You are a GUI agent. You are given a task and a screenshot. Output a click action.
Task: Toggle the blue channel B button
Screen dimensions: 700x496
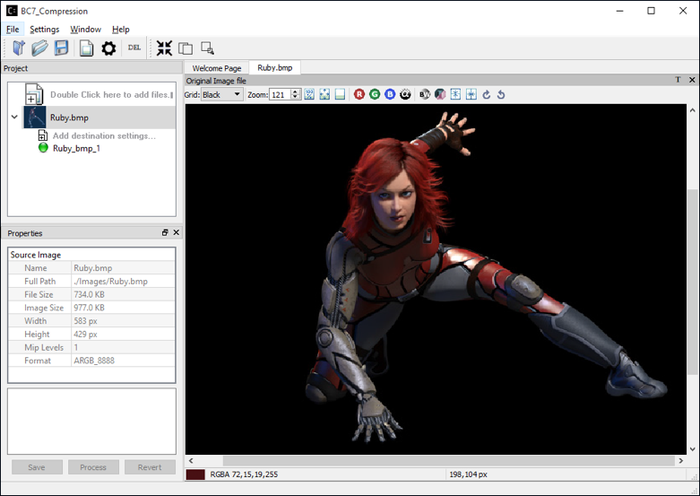click(x=390, y=94)
